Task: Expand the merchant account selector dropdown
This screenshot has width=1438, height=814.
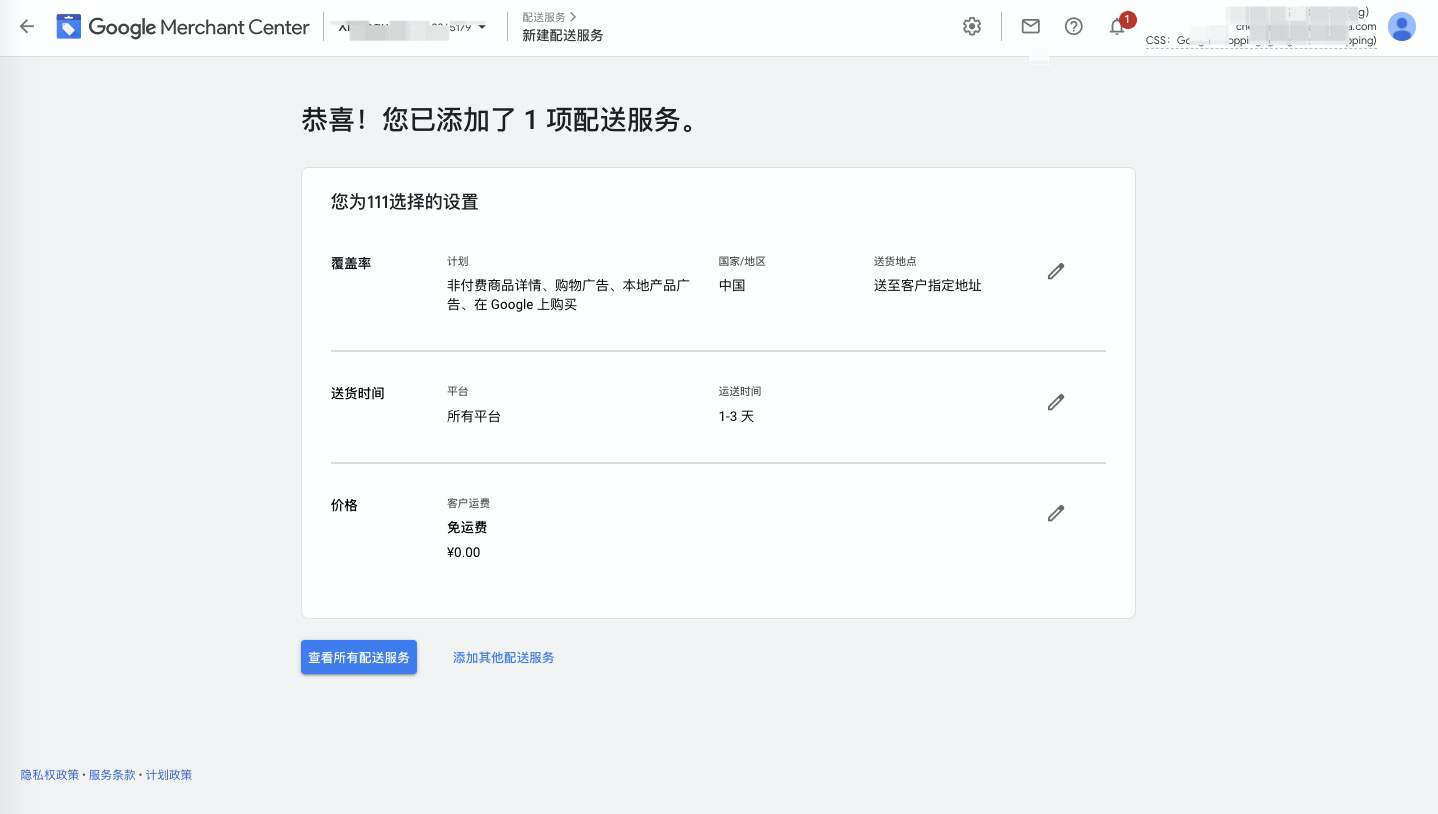Action: tap(482, 27)
